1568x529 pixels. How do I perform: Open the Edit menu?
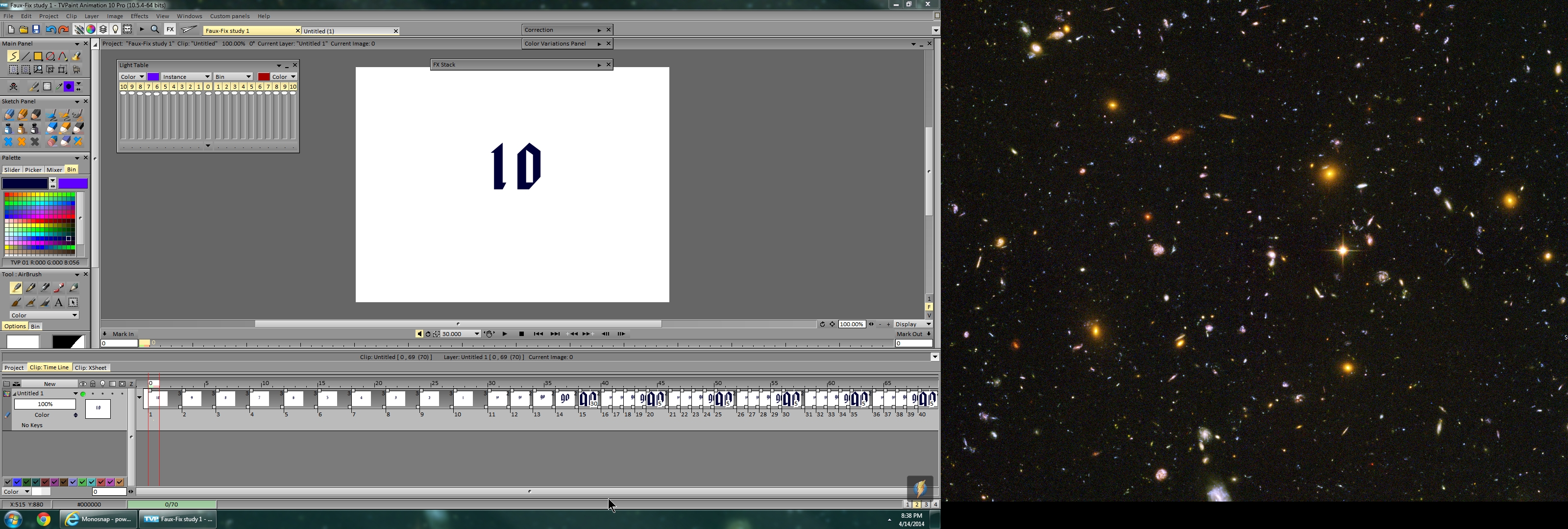(x=26, y=17)
